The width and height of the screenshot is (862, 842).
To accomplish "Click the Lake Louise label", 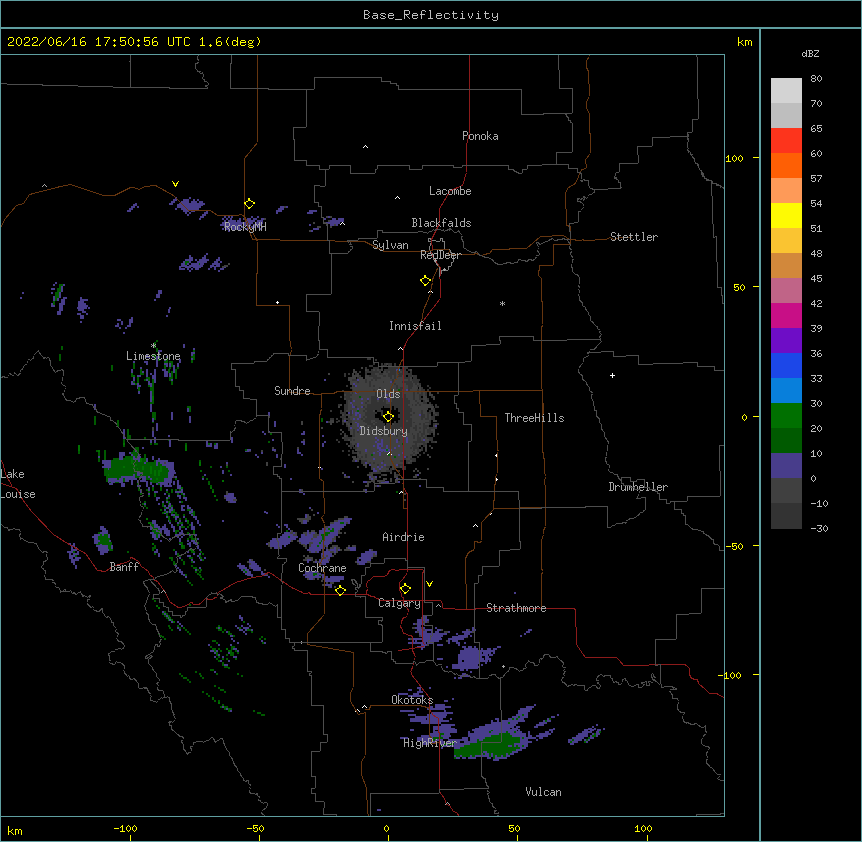I will point(18,484).
